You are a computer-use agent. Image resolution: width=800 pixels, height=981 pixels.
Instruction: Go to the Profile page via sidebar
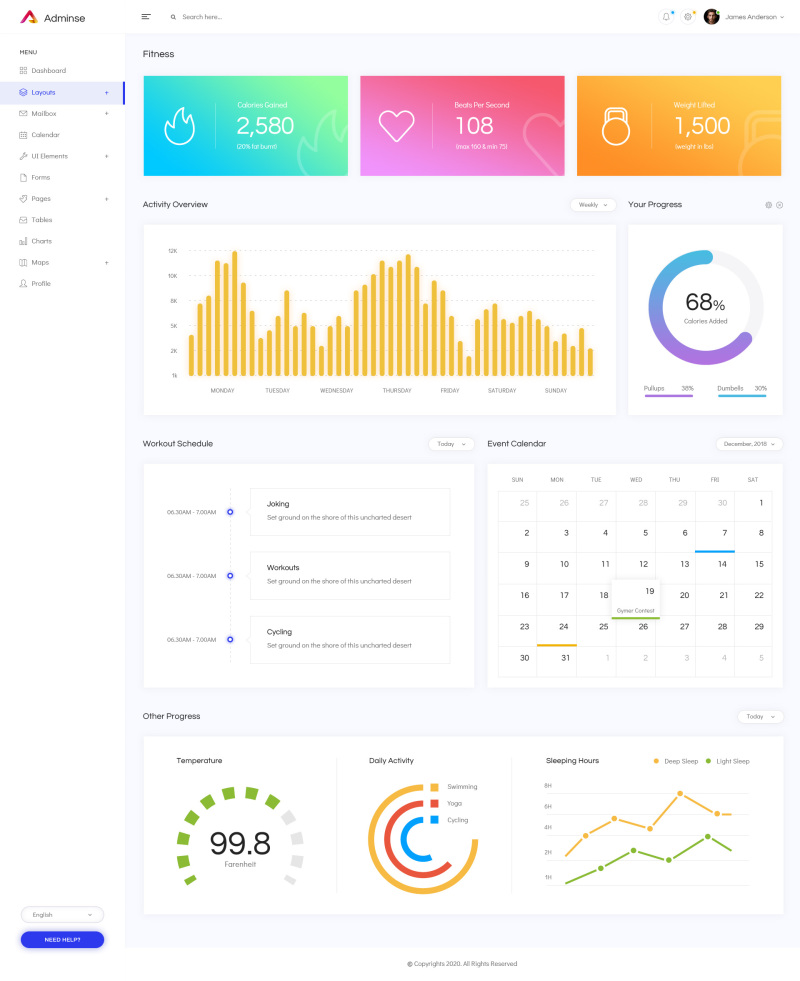coord(42,283)
